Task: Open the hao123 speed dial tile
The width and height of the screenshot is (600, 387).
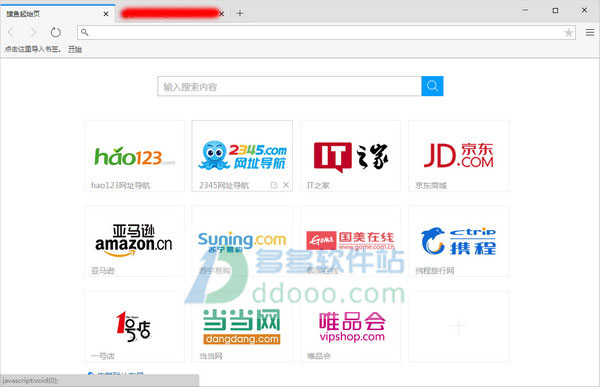Action: click(134, 156)
